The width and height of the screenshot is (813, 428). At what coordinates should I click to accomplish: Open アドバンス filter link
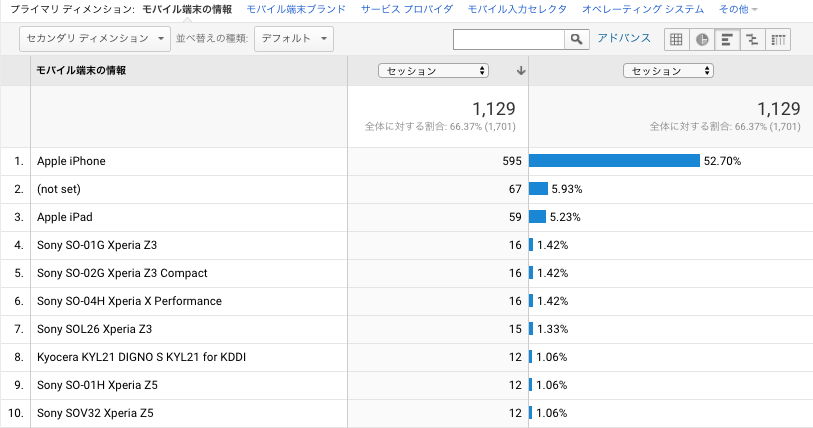pyautogui.click(x=624, y=38)
